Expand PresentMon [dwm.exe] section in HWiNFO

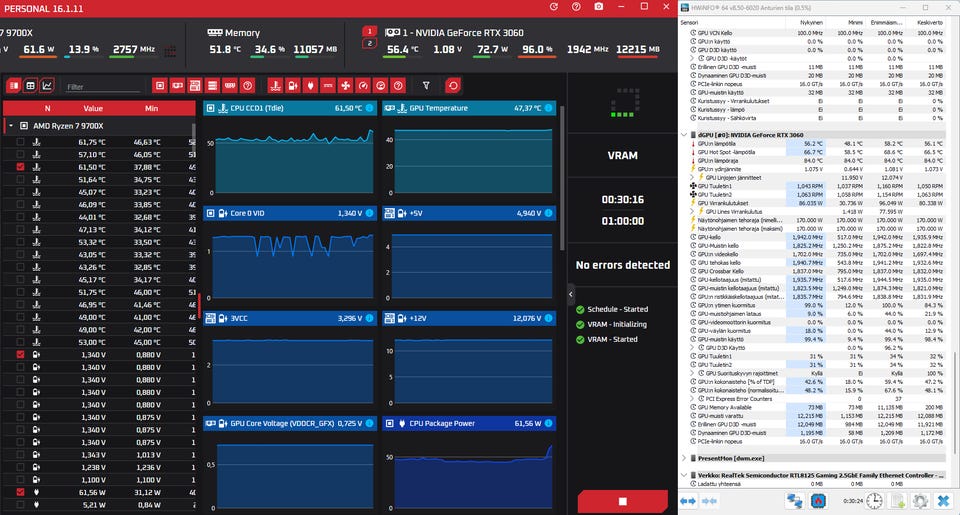(684, 458)
